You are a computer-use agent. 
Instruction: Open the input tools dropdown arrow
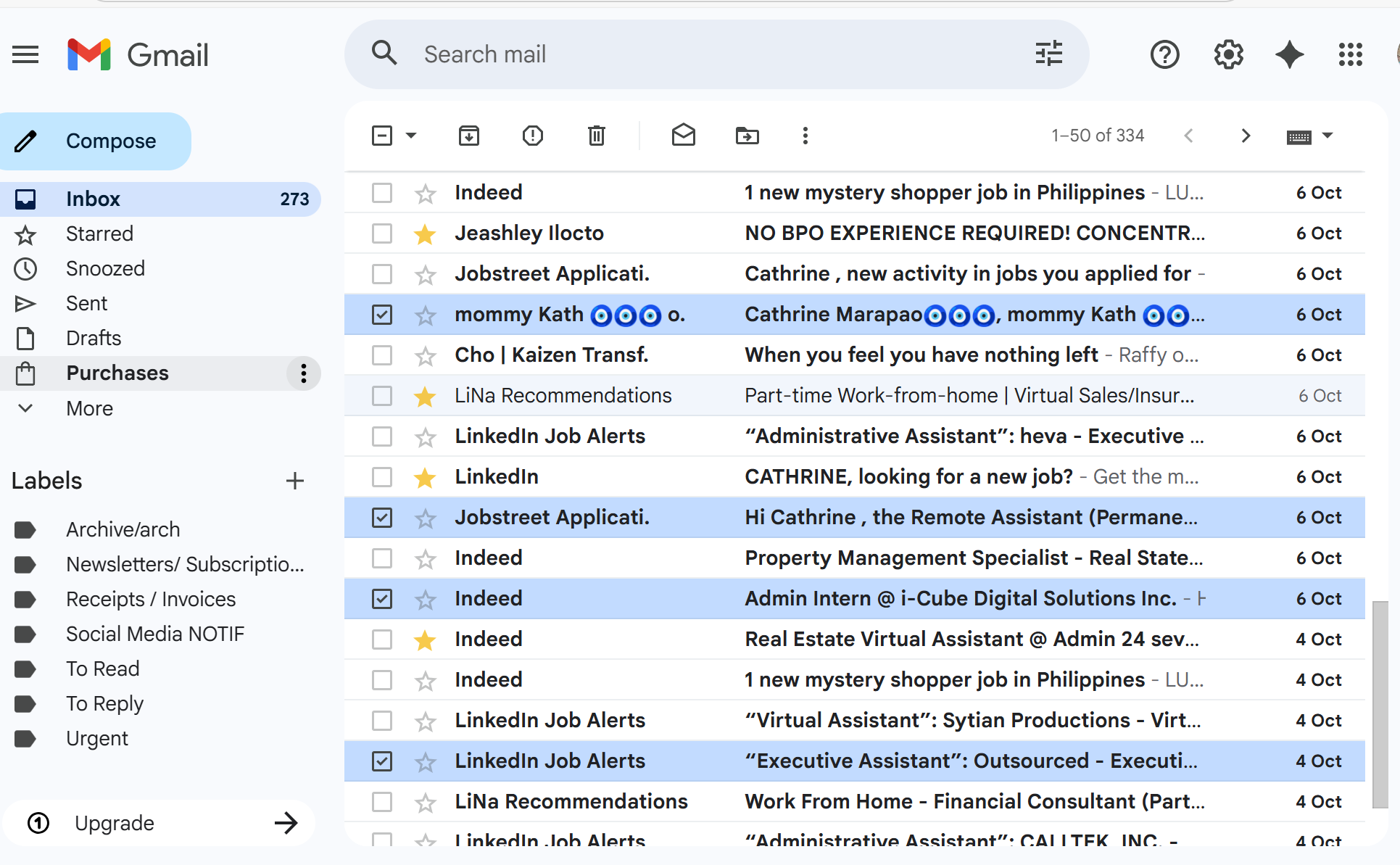pos(1327,136)
